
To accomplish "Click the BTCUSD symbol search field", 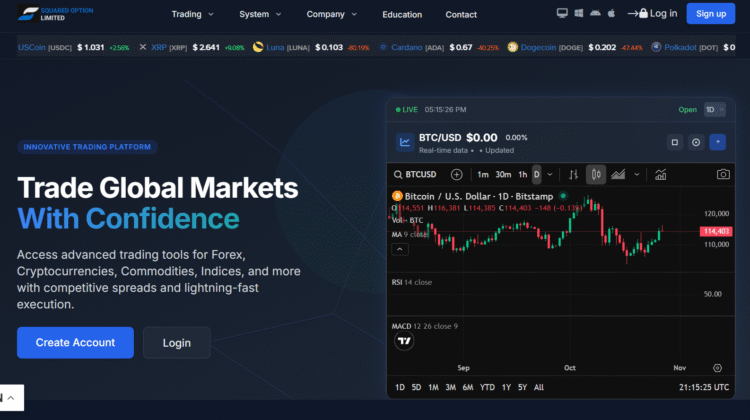I will click(x=416, y=174).
